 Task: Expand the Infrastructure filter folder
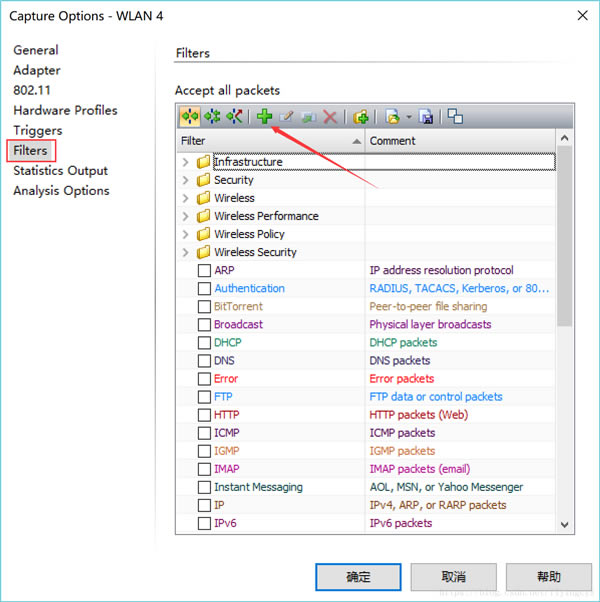click(x=185, y=162)
